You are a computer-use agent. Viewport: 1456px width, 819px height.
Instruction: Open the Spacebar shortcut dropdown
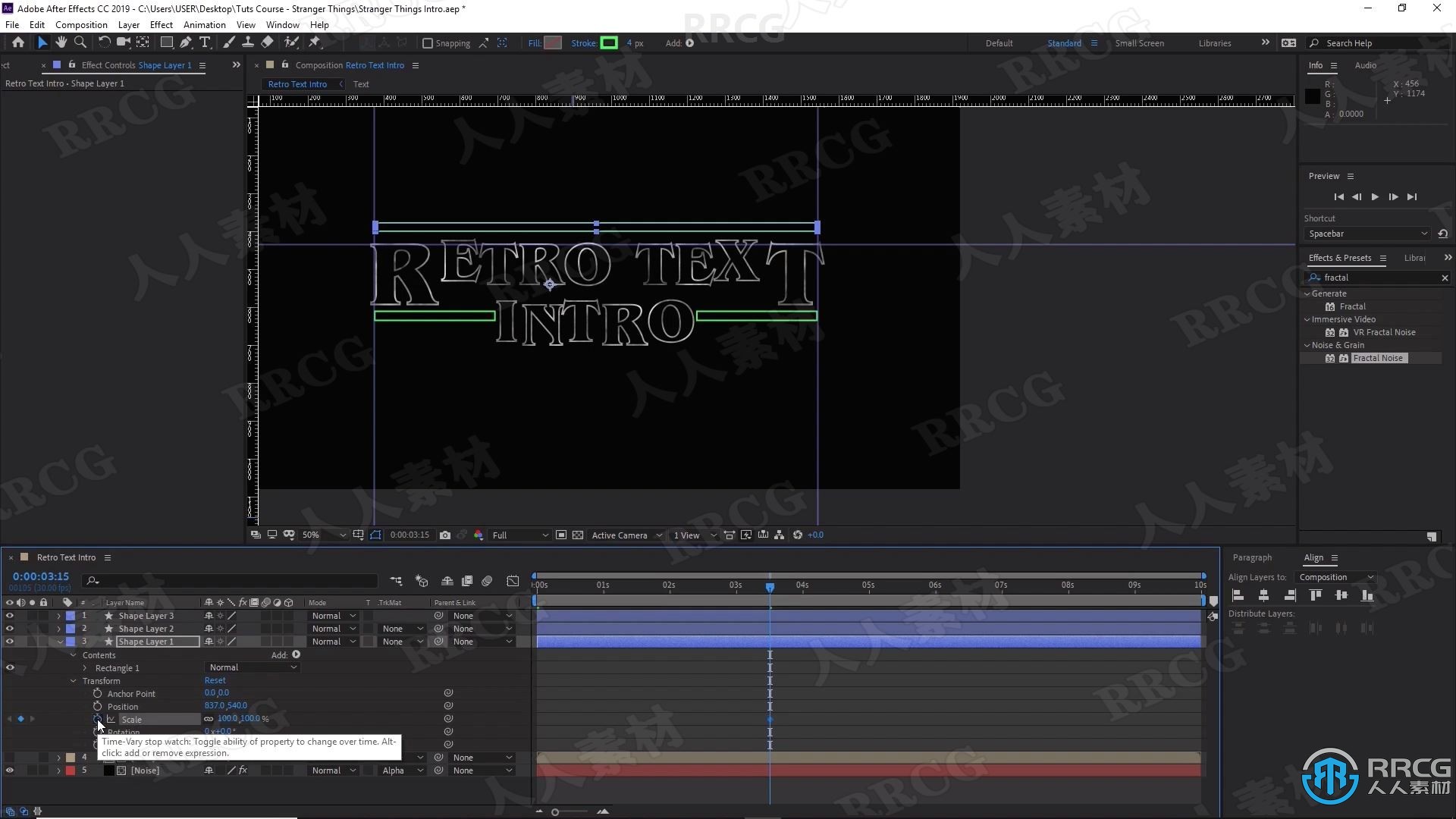1368,234
